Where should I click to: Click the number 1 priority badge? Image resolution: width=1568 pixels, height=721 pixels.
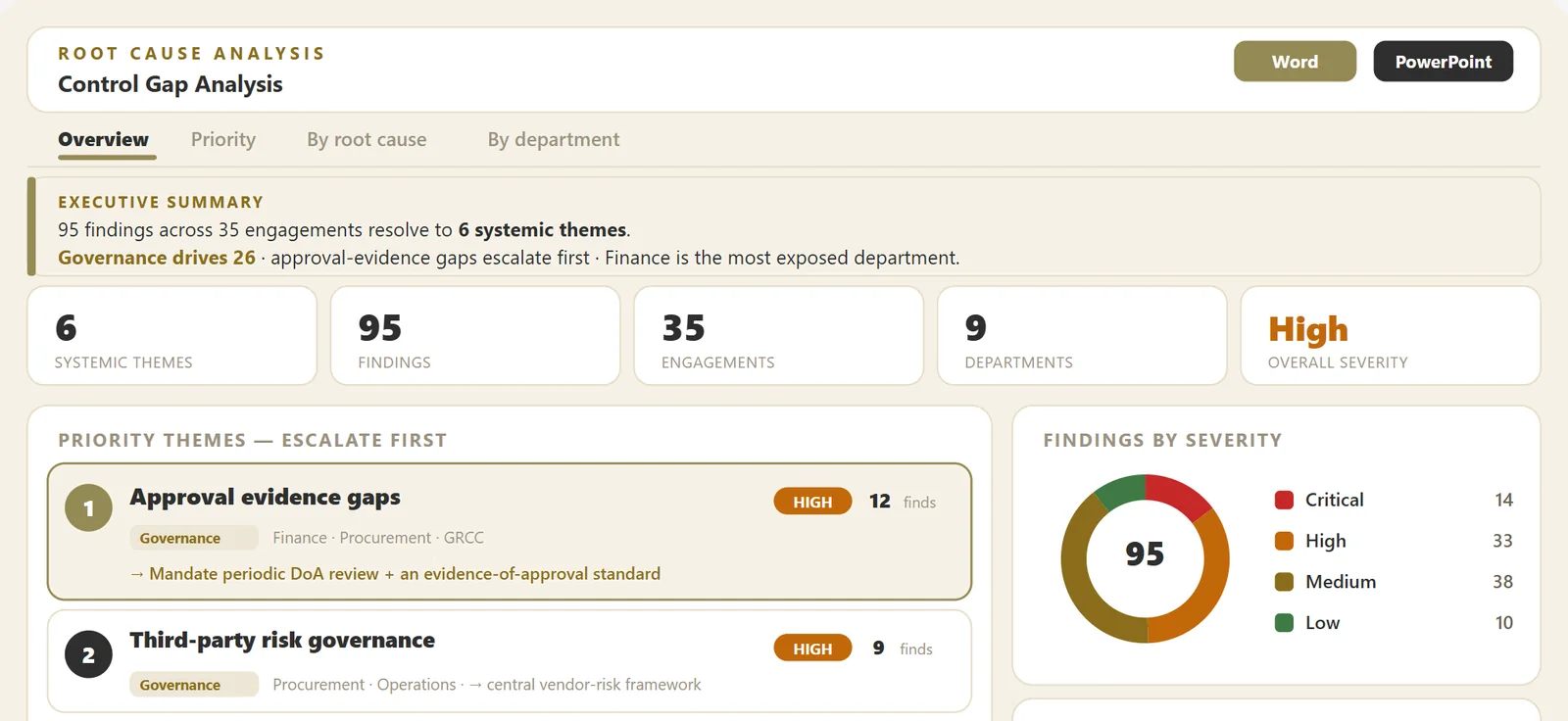(x=88, y=508)
